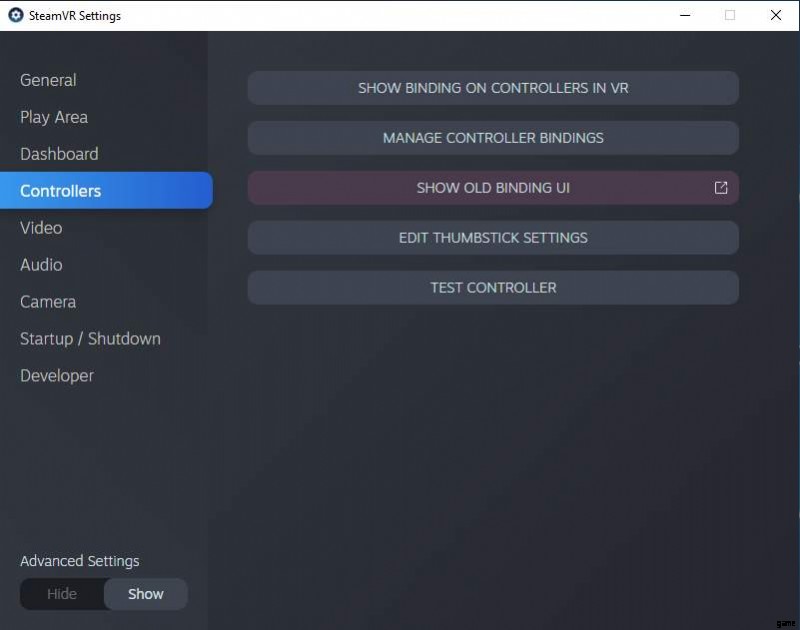
Task: Open Startup / Shutdown settings
Action: click(x=90, y=339)
